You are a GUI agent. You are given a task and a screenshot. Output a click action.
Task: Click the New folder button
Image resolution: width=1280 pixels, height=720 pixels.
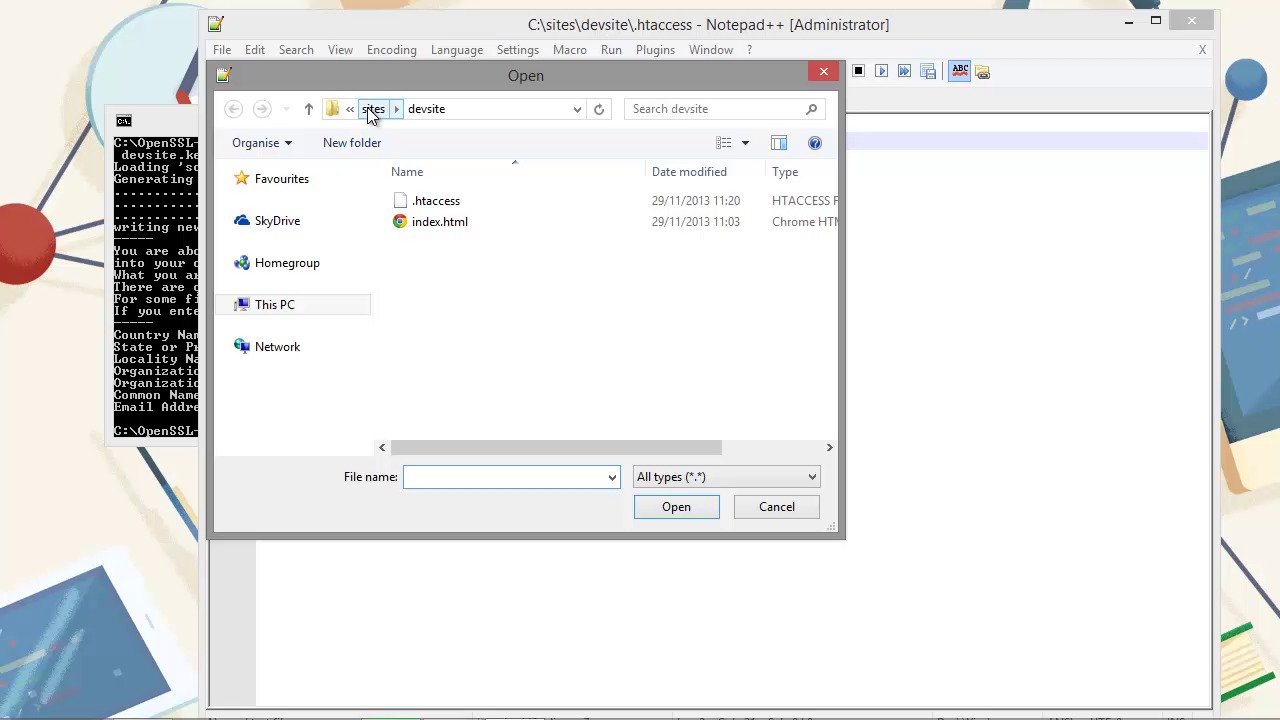click(x=352, y=143)
